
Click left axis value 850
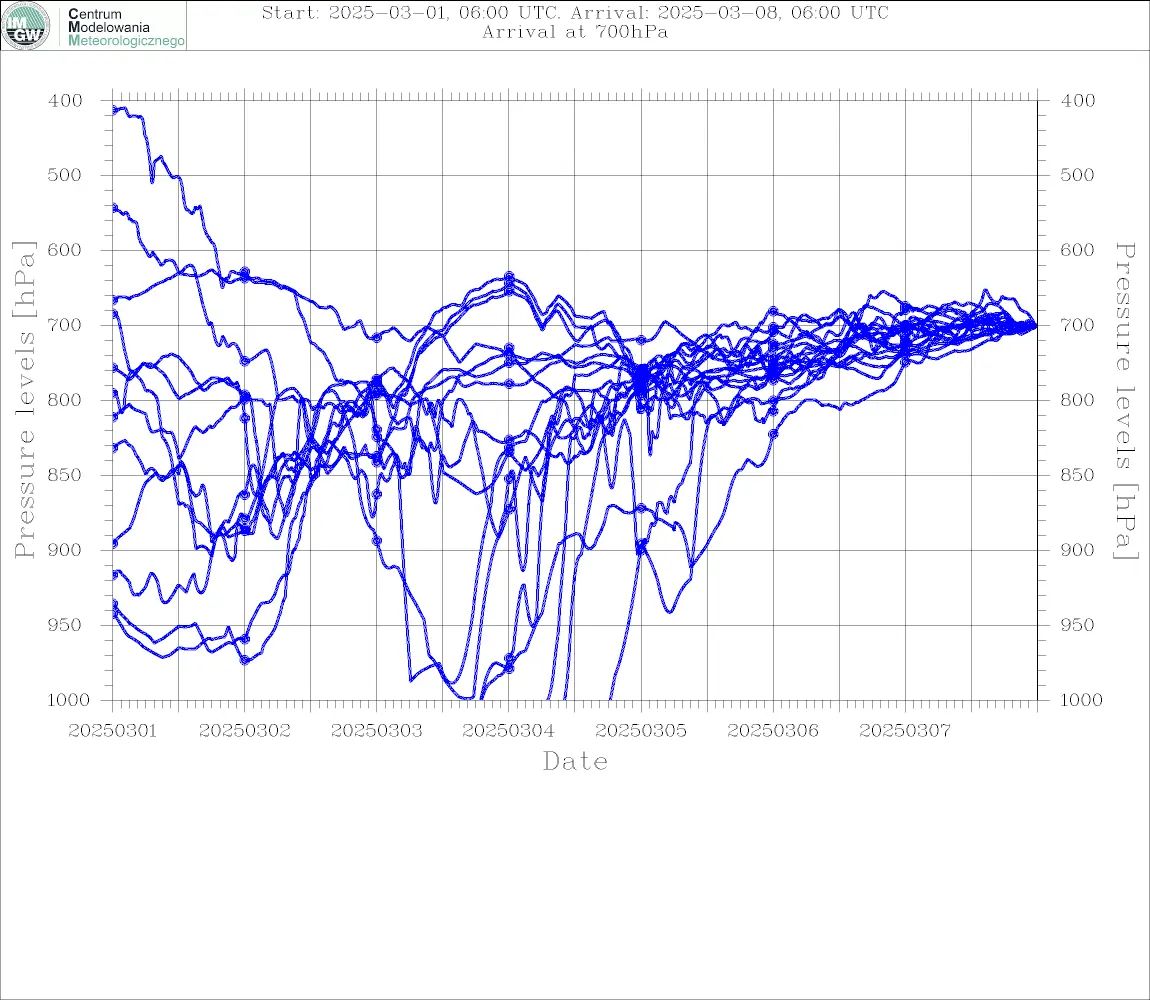click(x=65, y=475)
